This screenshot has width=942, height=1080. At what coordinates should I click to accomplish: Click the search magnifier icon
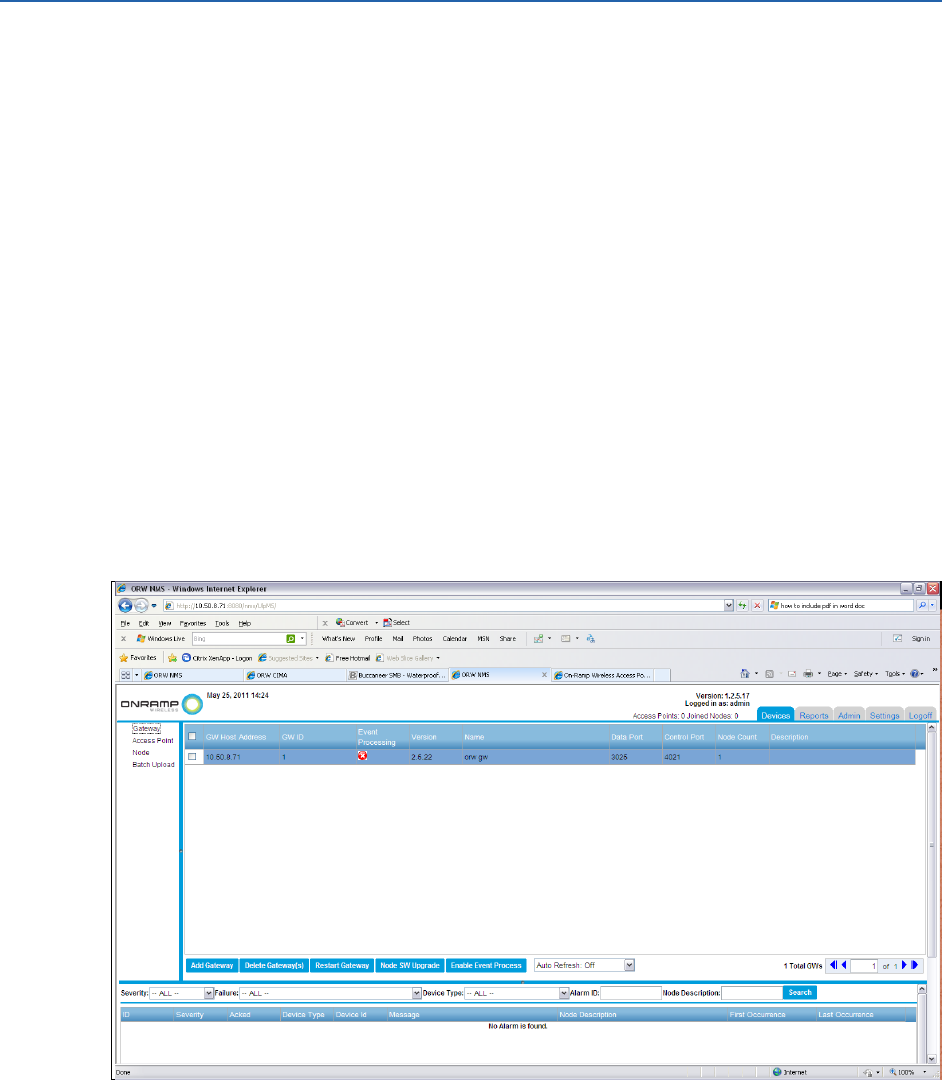coord(922,605)
